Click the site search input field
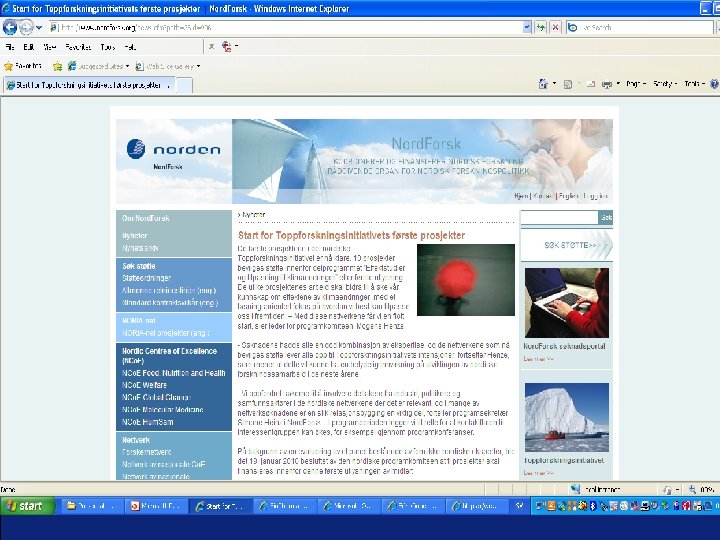720x540 pixels. tap(559, 217)
